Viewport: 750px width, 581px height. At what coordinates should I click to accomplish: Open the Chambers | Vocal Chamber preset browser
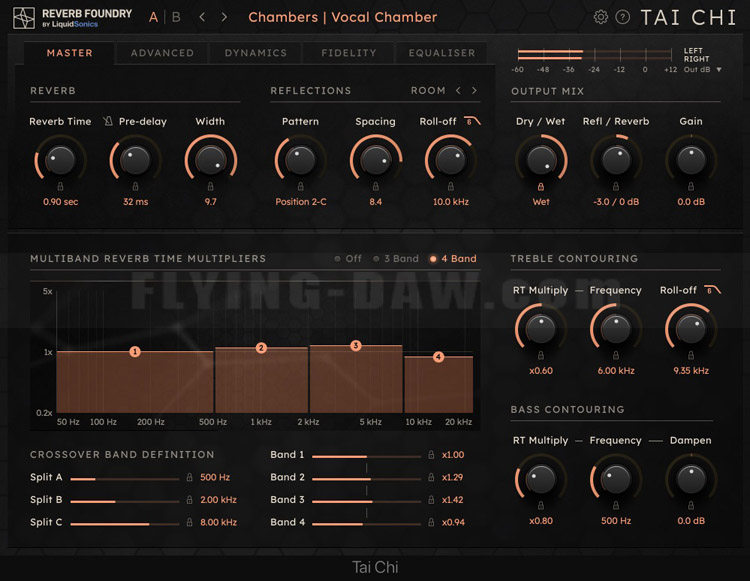tap(342, 17)
